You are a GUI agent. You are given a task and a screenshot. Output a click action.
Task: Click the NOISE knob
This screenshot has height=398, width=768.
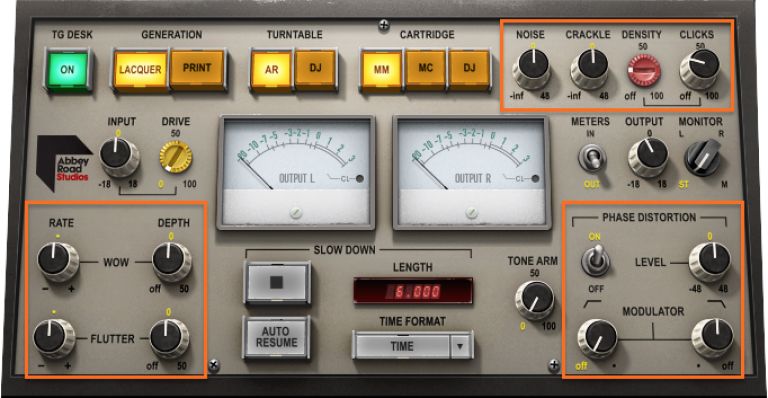[x=532, y=69]
